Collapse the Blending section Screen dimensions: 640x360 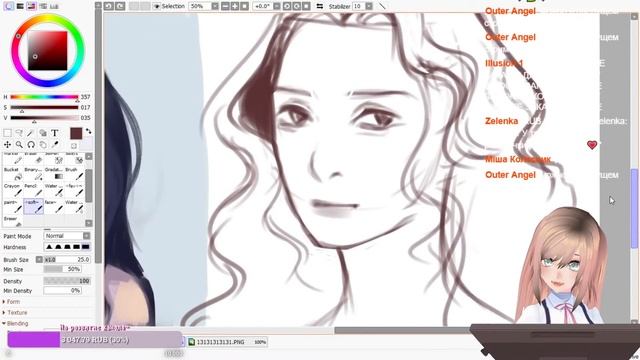16,323
